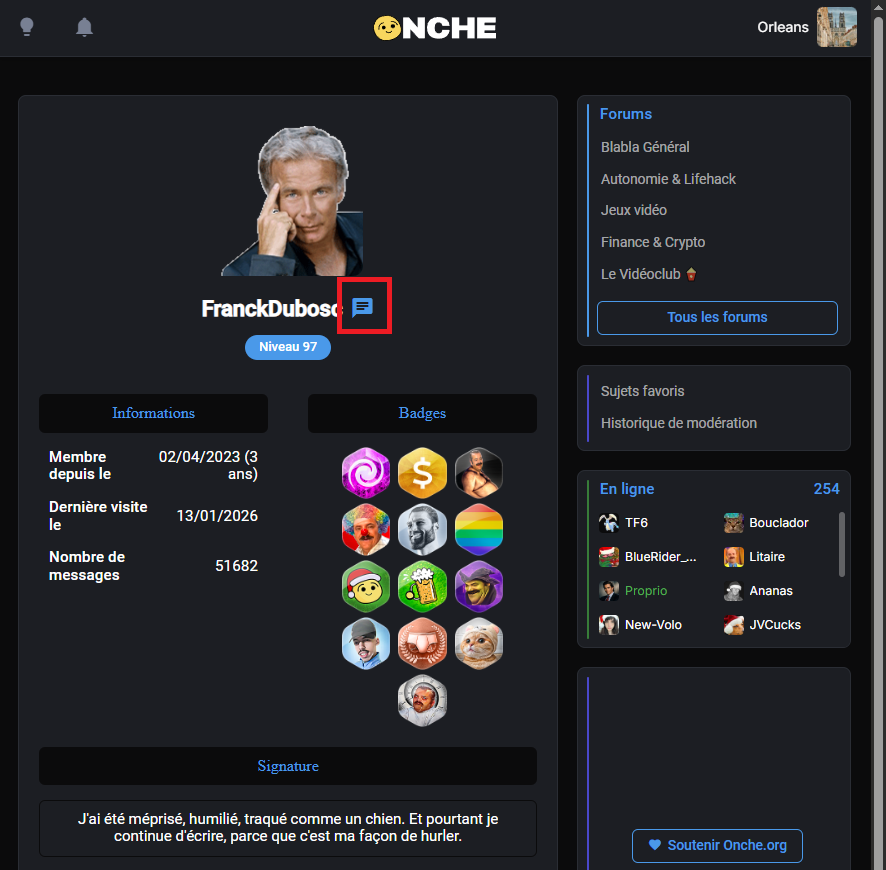The image size is (886, 870).
Task: Open the Blabla Général forum
Action: [645, 147]
